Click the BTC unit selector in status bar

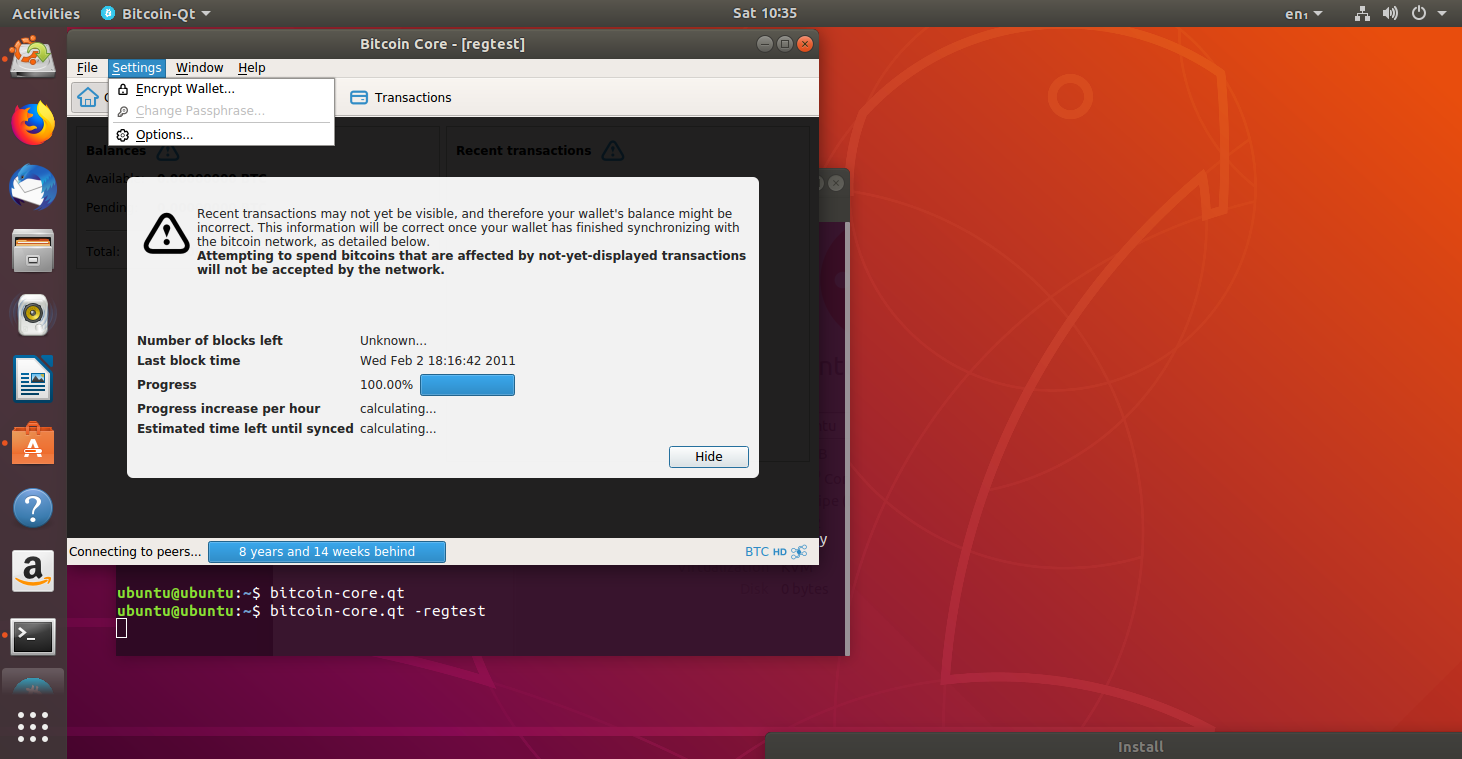(757, 552)
